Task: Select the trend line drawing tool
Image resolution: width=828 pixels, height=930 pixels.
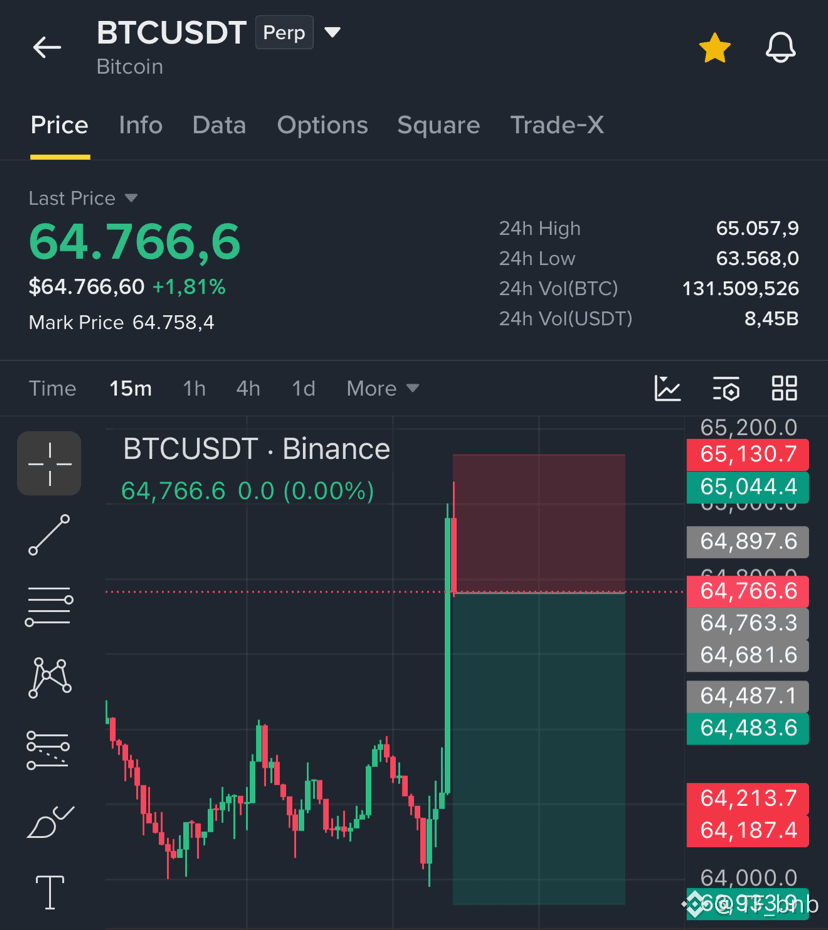Action: (49, 535)
